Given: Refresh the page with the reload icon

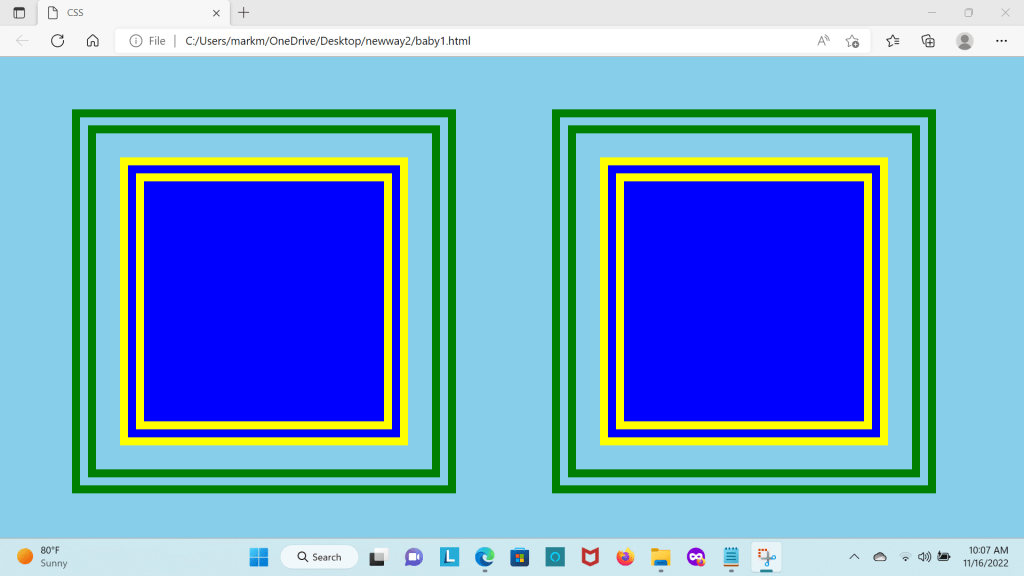Looking at the screenshot, I should pyautogui.click(x=57, y=41).
